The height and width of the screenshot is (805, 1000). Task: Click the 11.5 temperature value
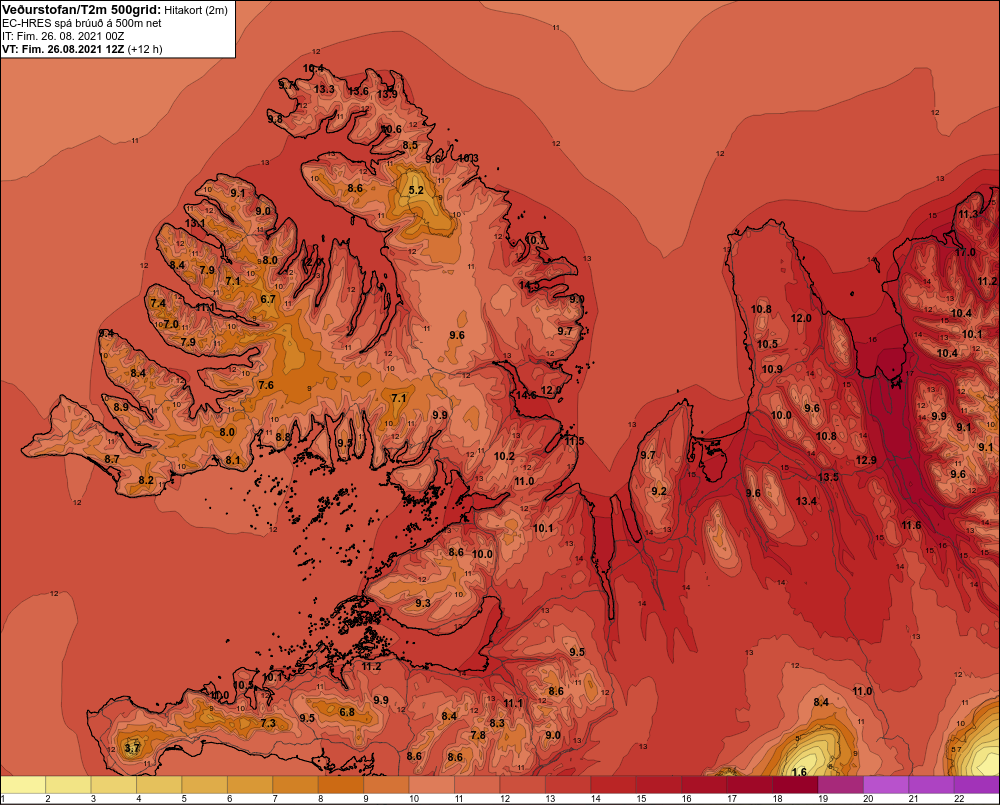574,441
